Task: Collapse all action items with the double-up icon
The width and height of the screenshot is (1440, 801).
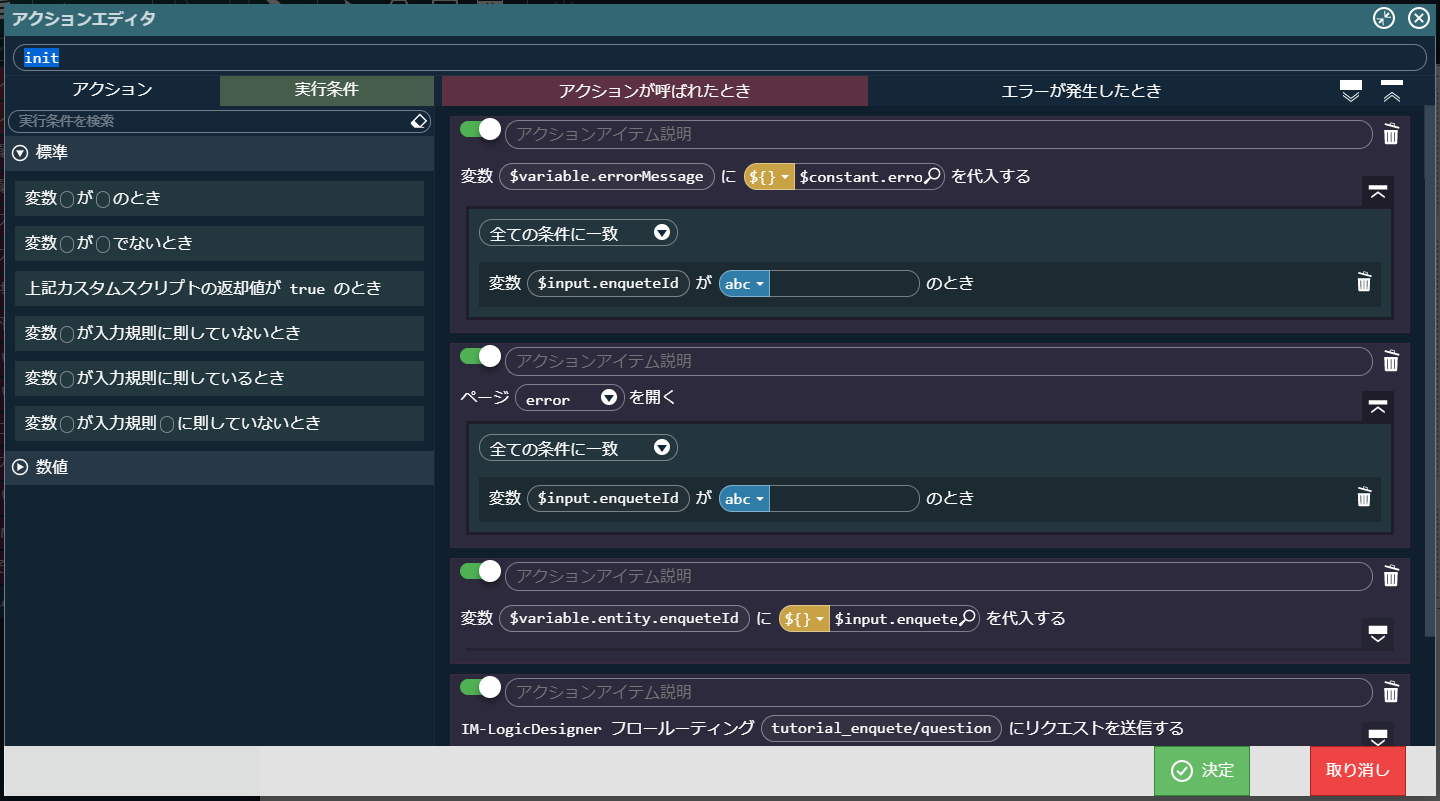Action: tap(1392, 92)
